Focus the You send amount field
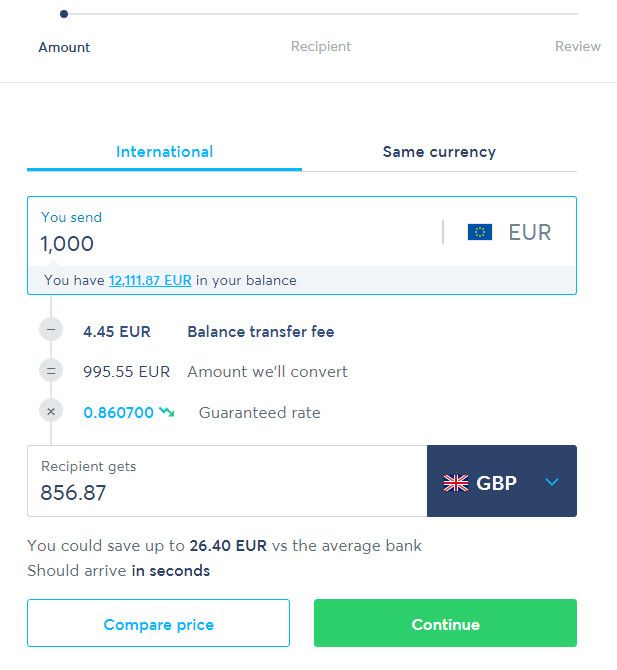This screenshot has height=670, width=617. click(x=230, y=243)
